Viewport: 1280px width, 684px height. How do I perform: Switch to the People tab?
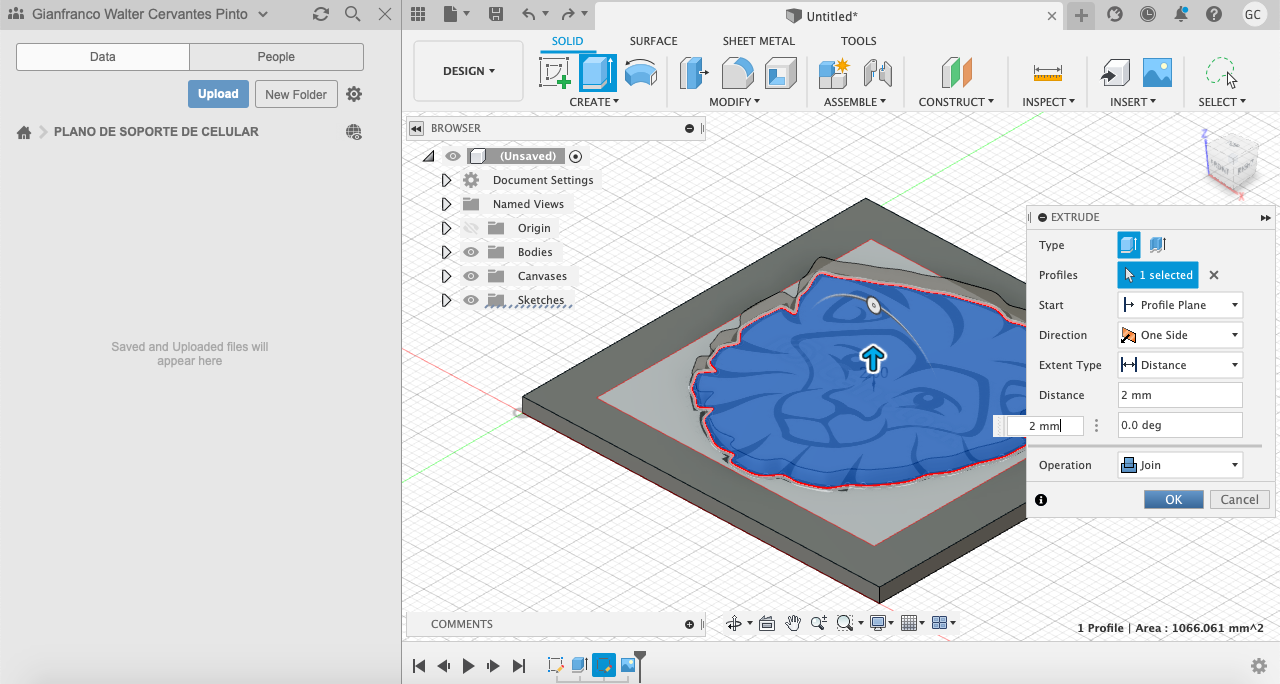pyautogui.click(x=276, y=57)
